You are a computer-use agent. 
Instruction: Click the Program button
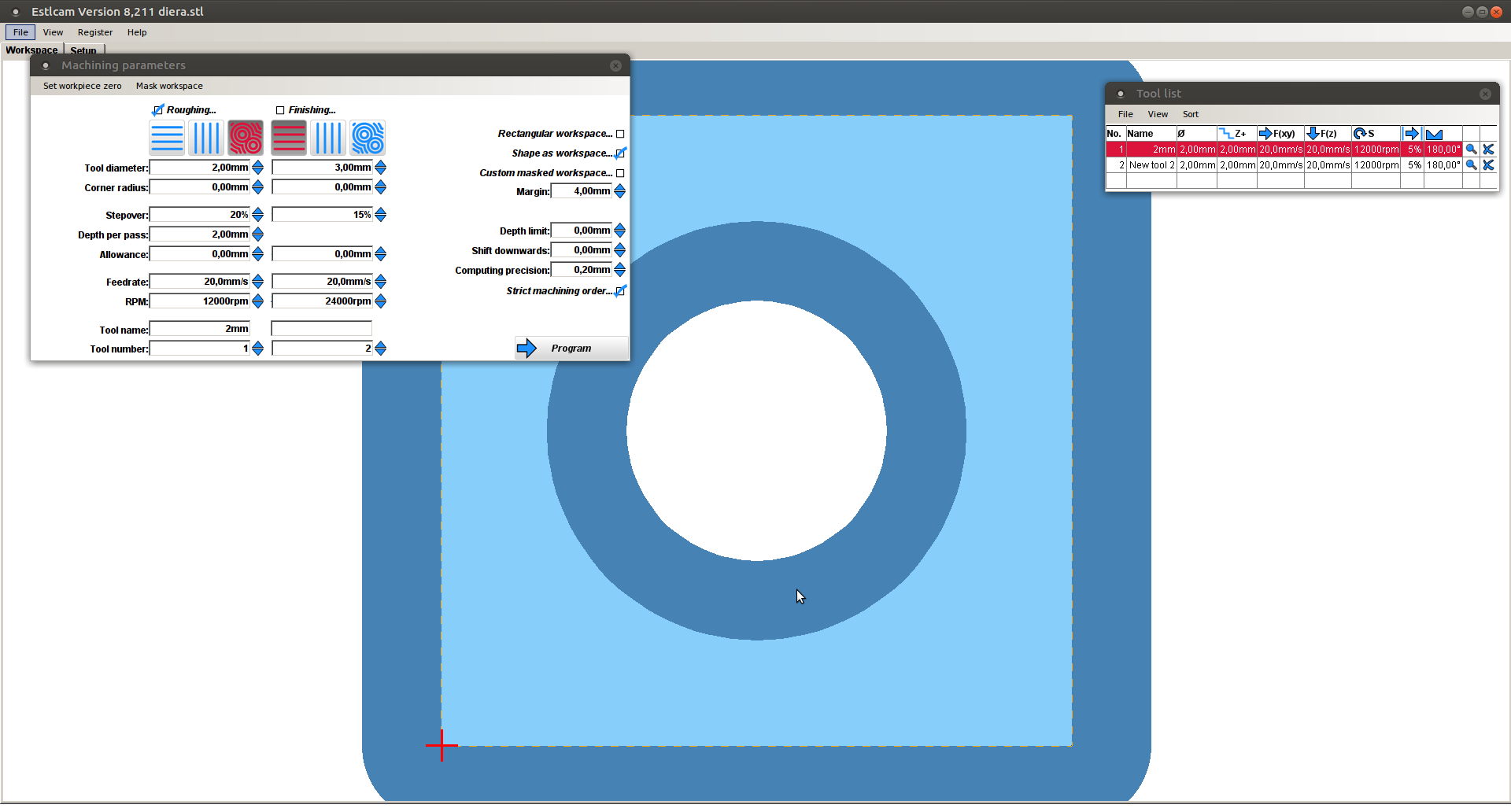coord(571,349)
